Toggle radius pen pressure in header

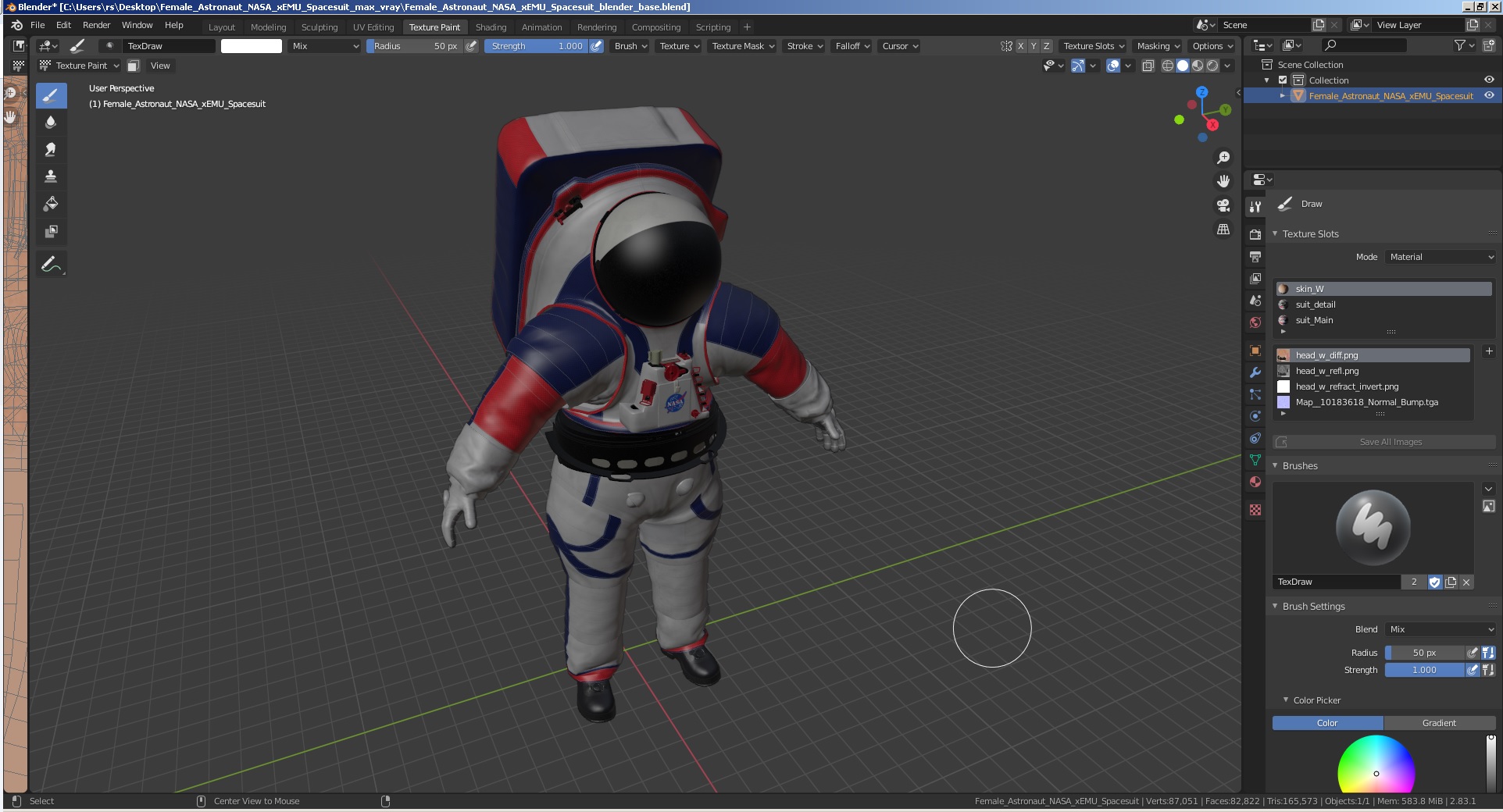pos(471,46)
